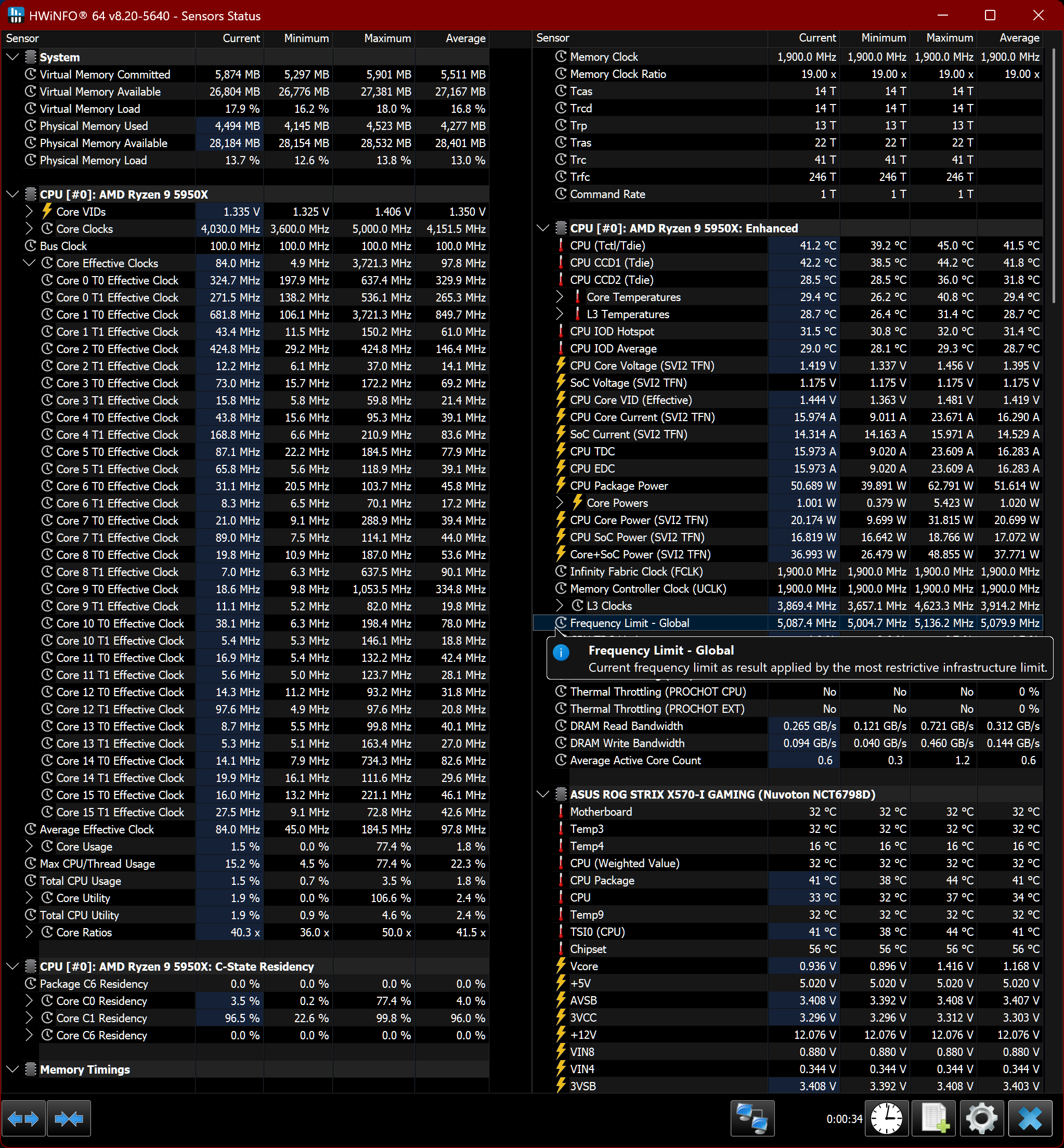Open sensor settings gear icon

tap(981, 1119)
